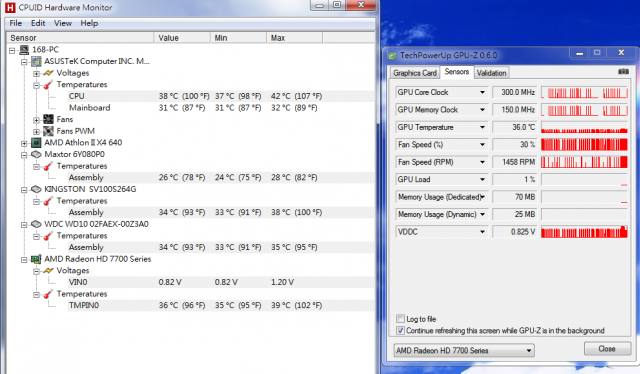Click the AMD Radeon HD 7700 graphics card icon
Viewport: 640px width, 374px height.
36,259
